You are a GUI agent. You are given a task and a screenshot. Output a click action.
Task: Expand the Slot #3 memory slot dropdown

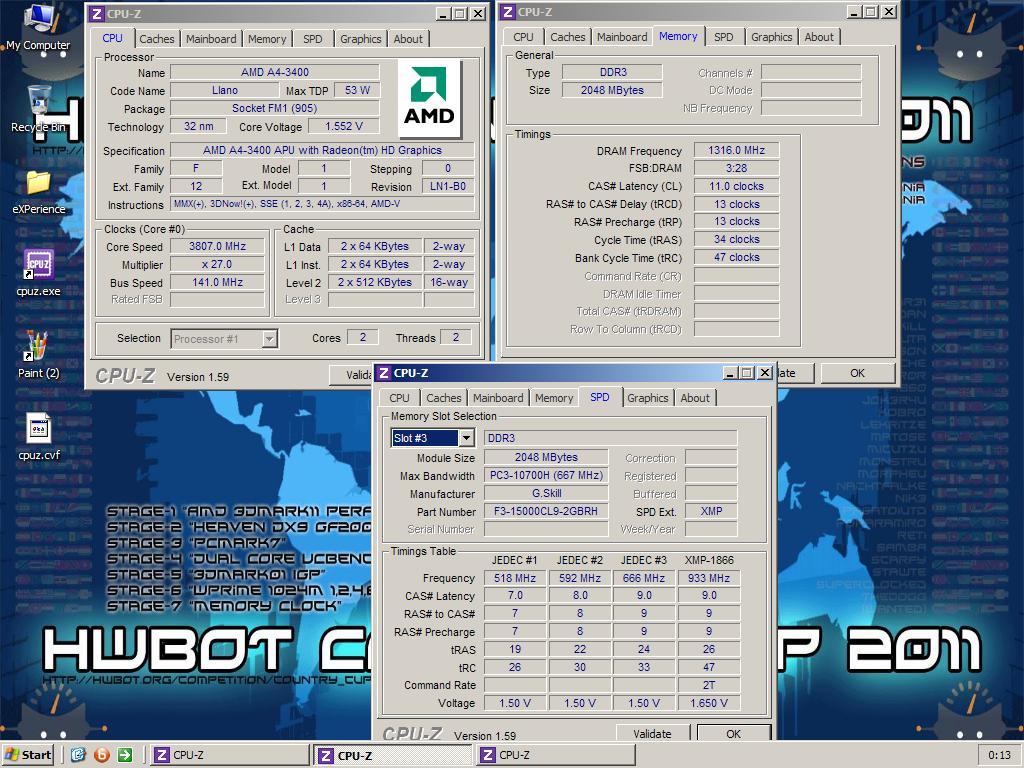466,438
